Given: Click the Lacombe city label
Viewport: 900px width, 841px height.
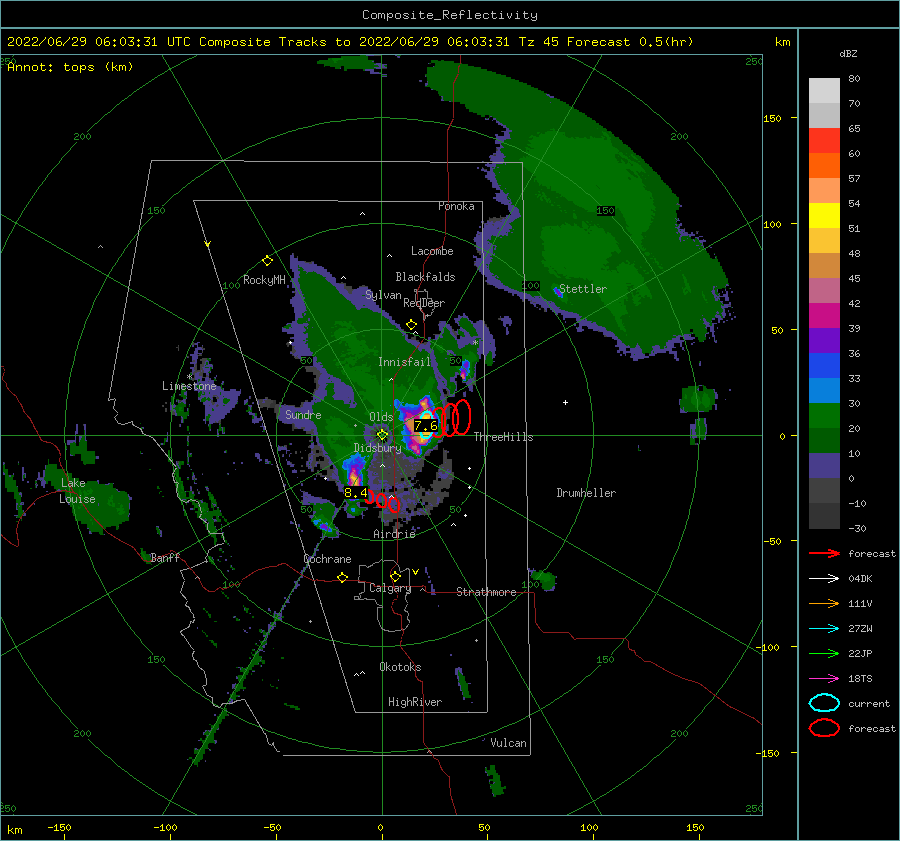Looking at the screenshot, I should [x=432, y=251].
